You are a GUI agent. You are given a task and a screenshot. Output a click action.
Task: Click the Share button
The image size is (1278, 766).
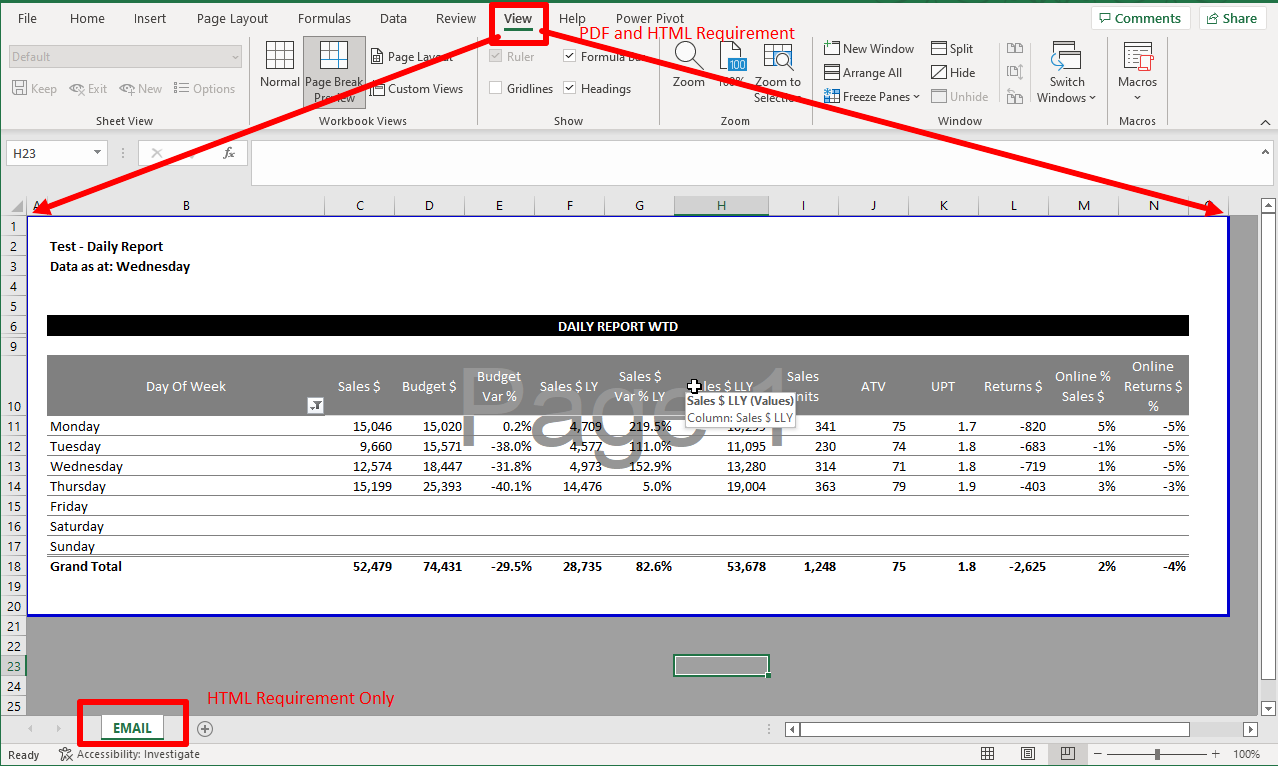coord(1231,18)
